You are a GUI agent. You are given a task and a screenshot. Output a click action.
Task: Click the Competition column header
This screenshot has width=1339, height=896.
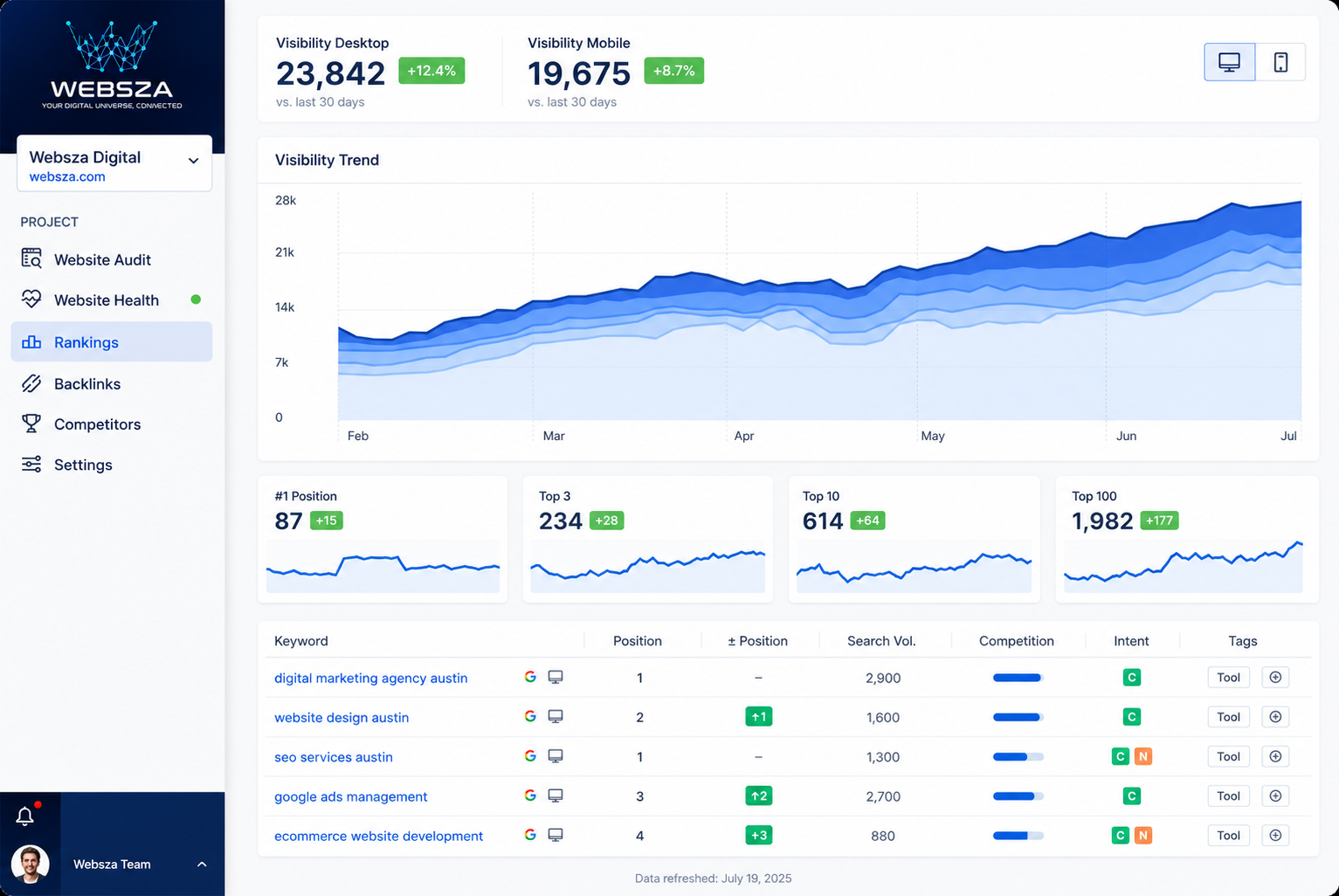tap(1016, 641)
